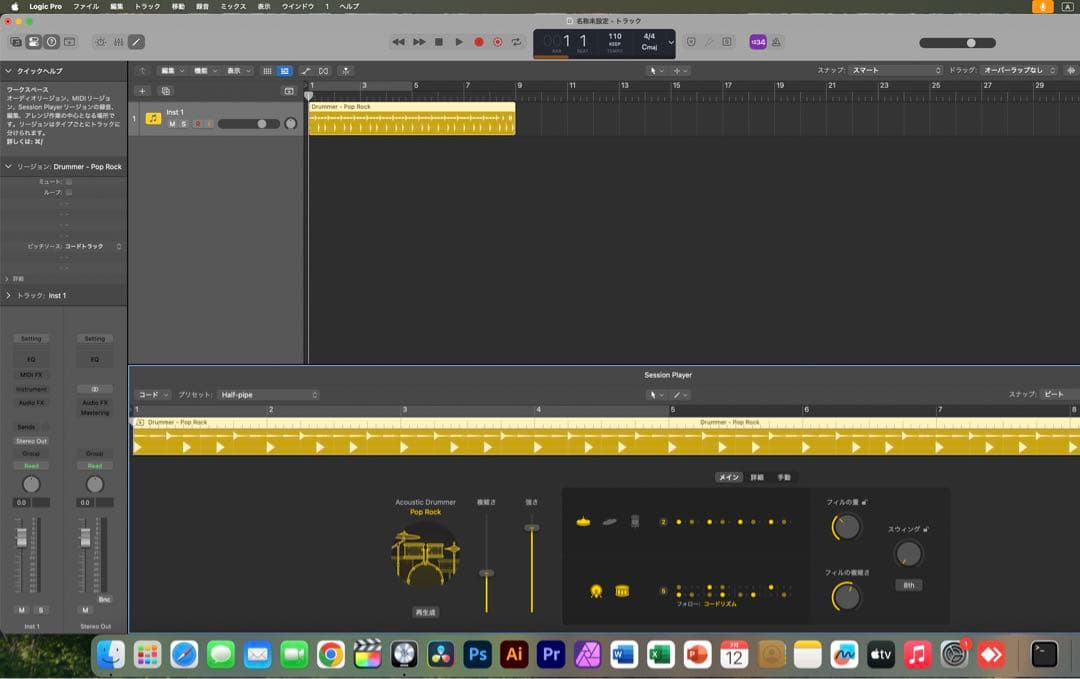The width and height of the screenshot is (1080, 679).
Task: Click the 再生成 button under the drum kit
Action: point(426,612)
